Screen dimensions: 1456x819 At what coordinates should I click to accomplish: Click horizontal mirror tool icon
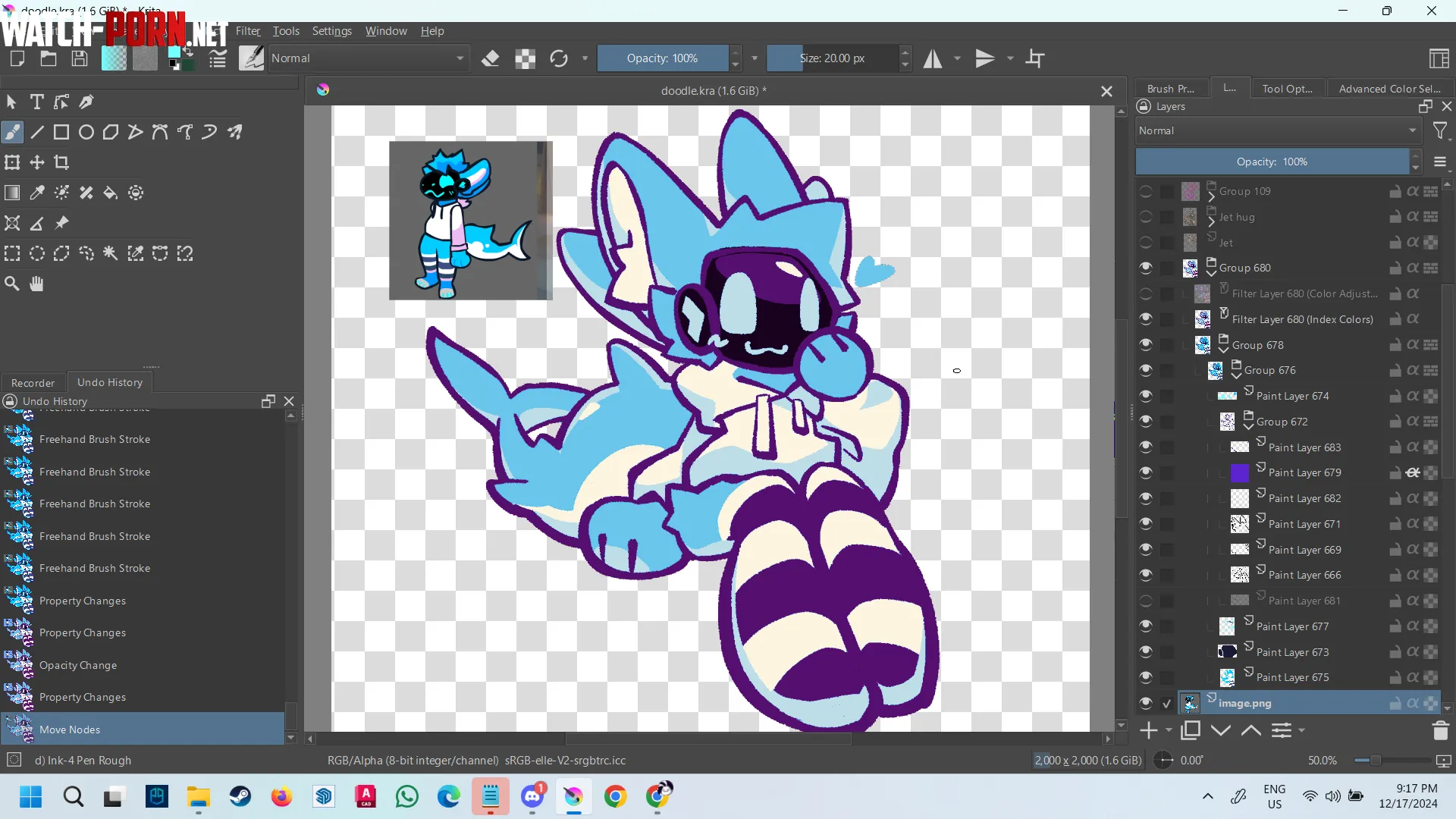pos(932,58)
